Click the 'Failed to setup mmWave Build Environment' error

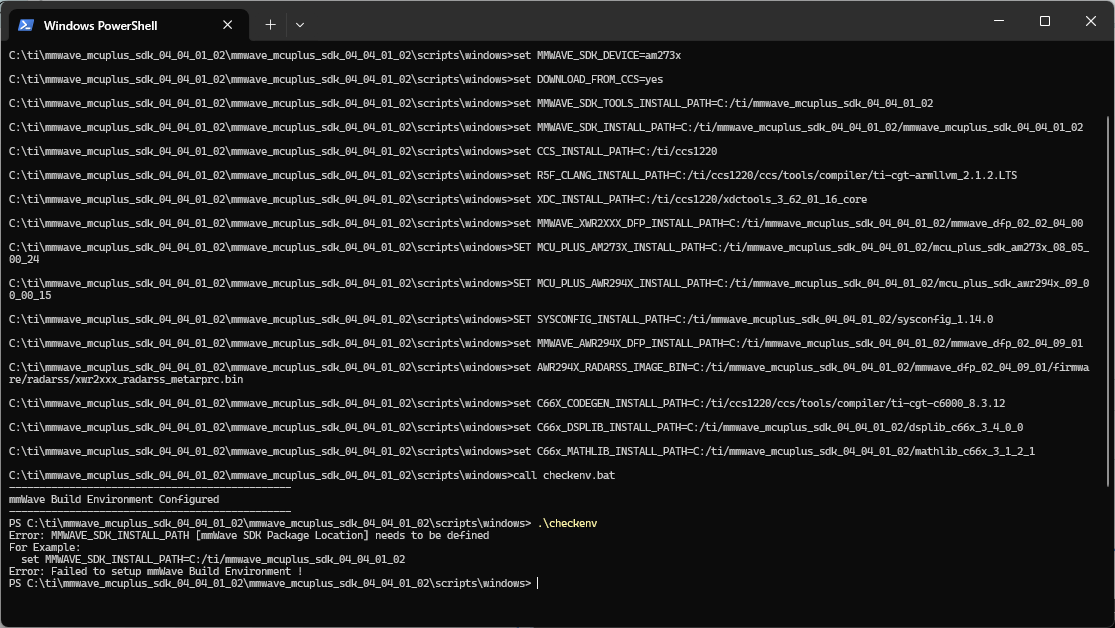(x=155, y=571)
